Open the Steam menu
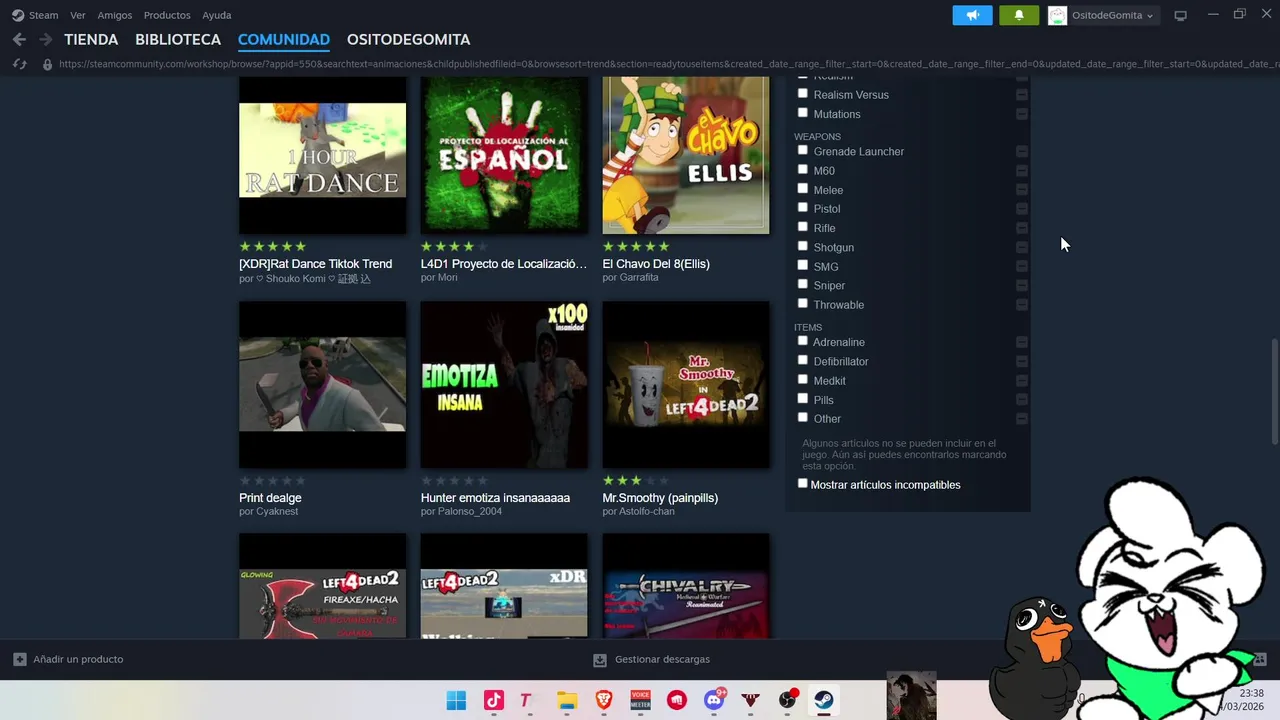The width and height of the screenshot is (1280, 720). 43,15
